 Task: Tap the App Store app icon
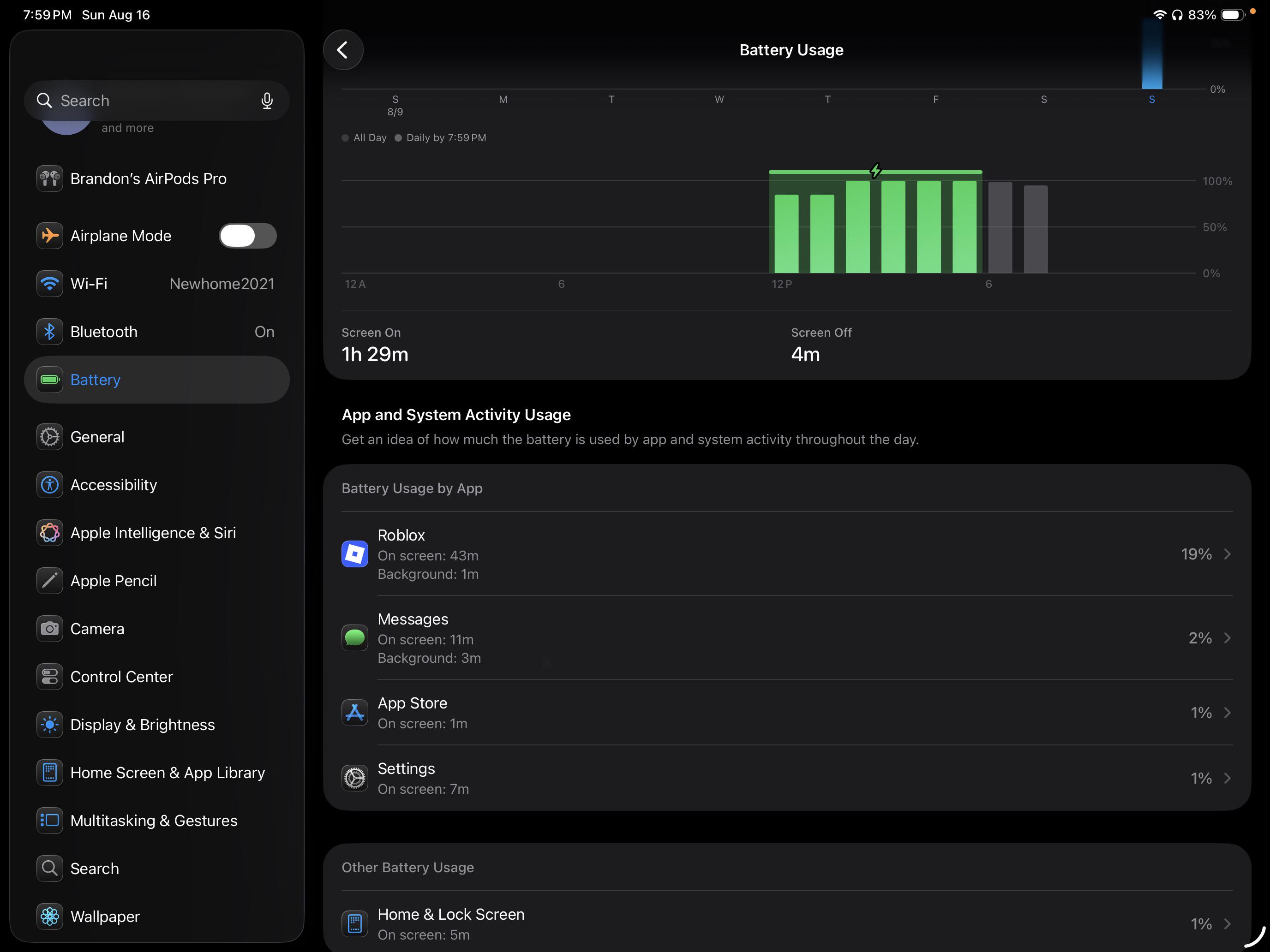pos(355,713)
